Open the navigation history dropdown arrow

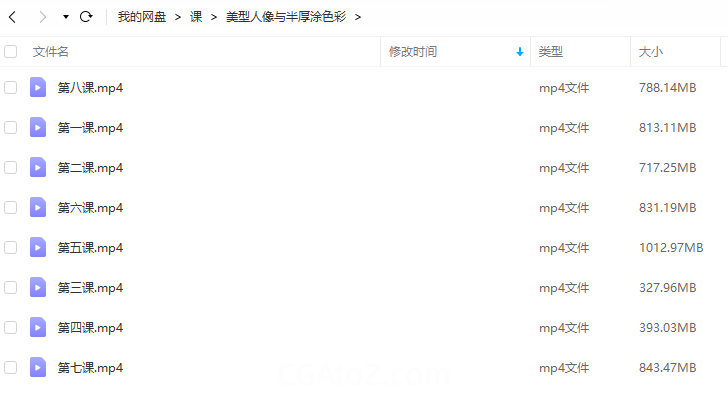pyautogui.click(x=66, y=17)
